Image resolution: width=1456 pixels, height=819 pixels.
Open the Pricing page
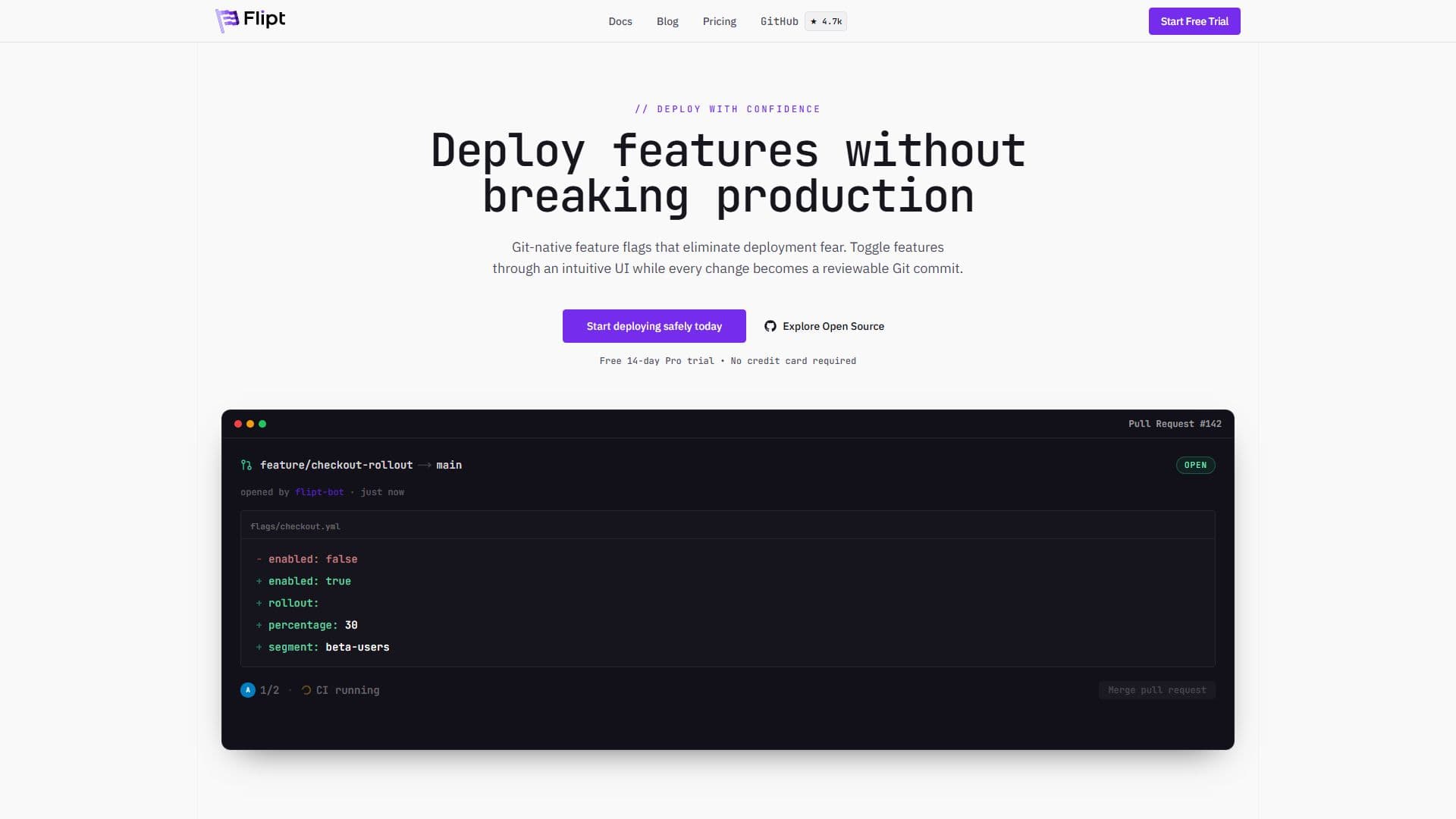coord(720,21)
